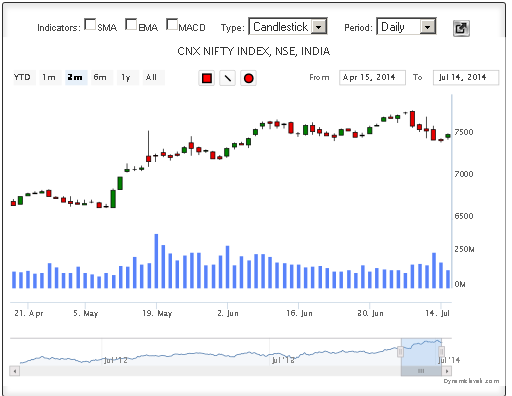512x396 pixels.
Task: Click the 19. May date label
Action: (x=157, y=313)
